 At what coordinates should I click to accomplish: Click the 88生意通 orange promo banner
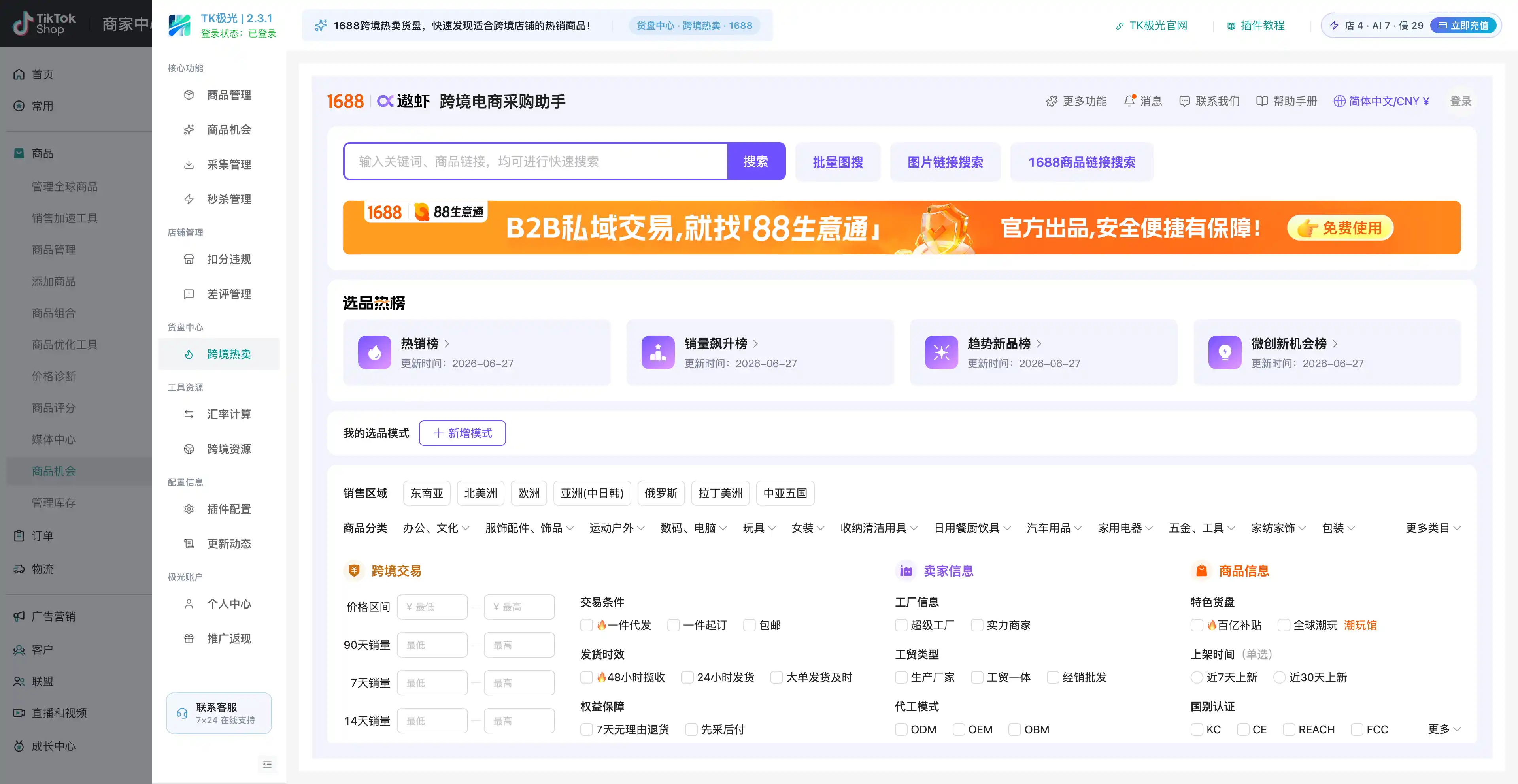(x=902, y=227)
